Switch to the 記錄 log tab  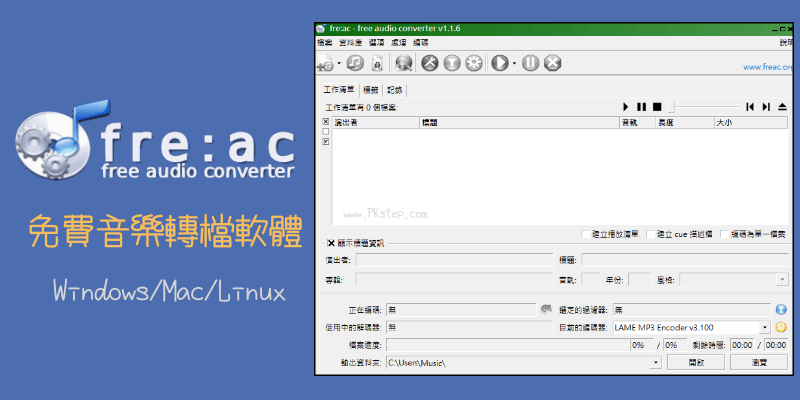click(x=394, y=90)
